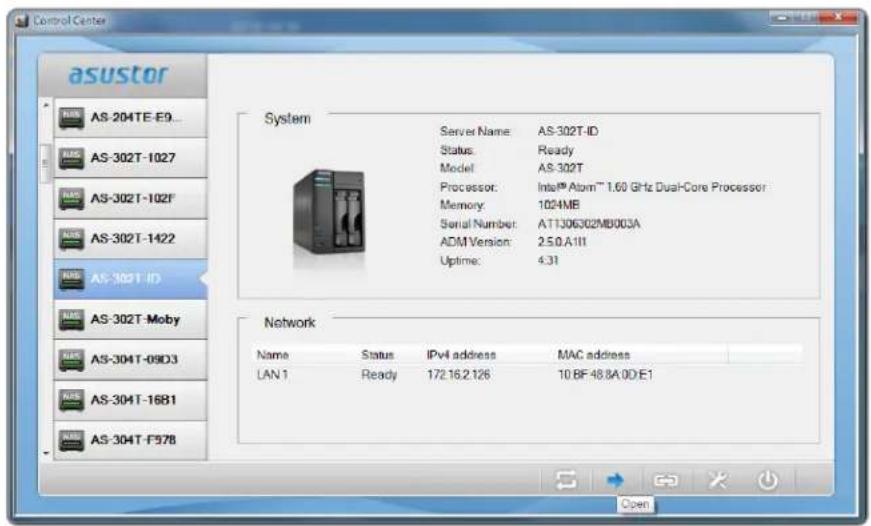This screenshot has height=526, width=871.
Task: Minimize the Control Center window
Action: [x=780, y=18]
